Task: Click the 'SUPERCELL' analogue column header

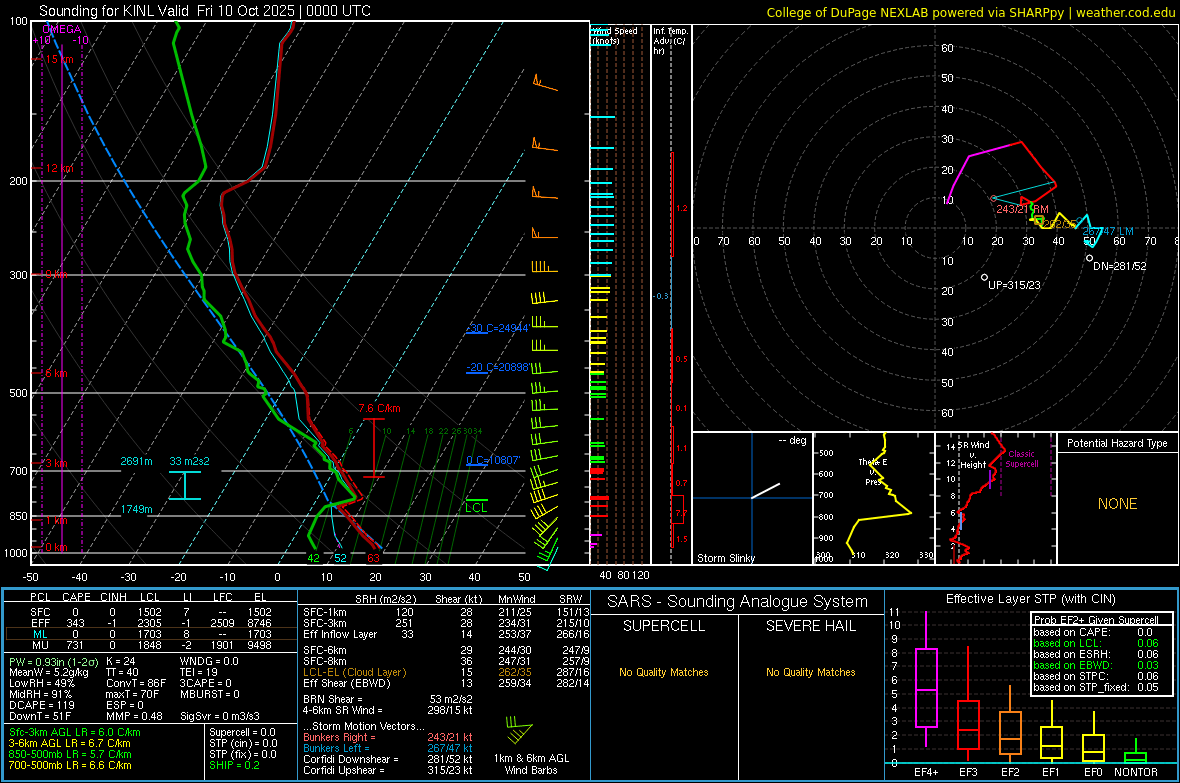Action: pyautogui.click(x=664, y=626)
